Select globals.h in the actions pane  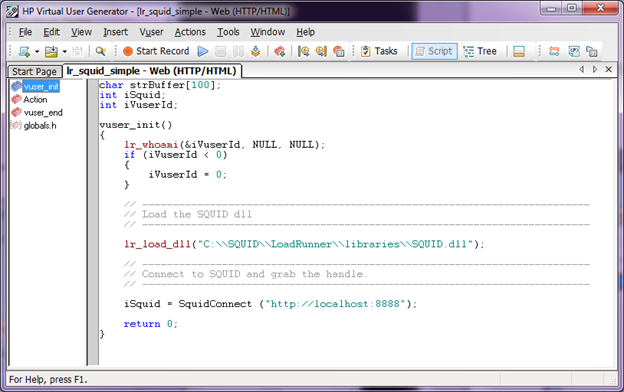click(x=40, y=126)
